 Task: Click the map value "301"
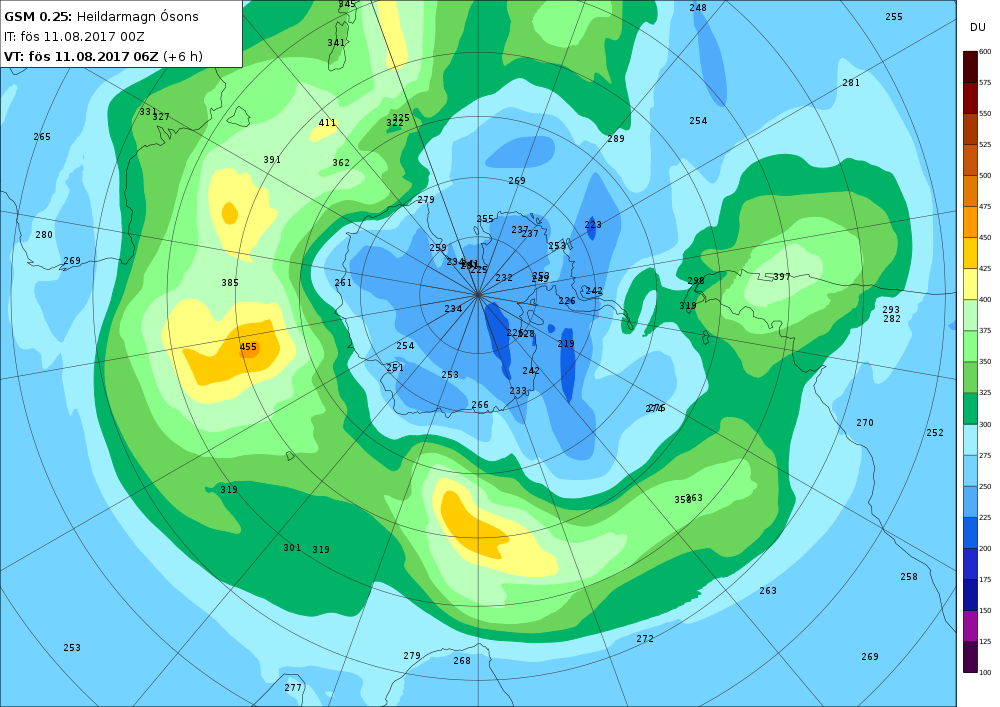[x=293, y=548]
